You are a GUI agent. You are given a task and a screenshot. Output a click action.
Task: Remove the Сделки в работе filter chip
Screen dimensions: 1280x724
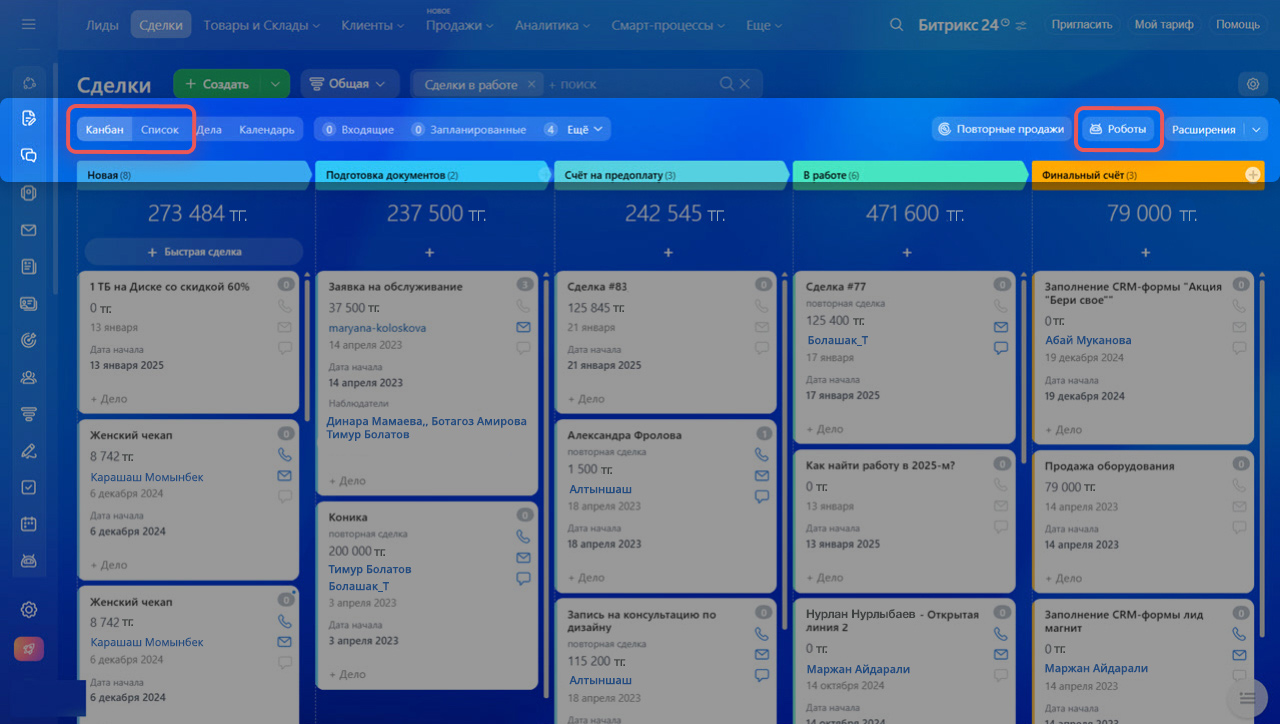click(x=531, y=85)
